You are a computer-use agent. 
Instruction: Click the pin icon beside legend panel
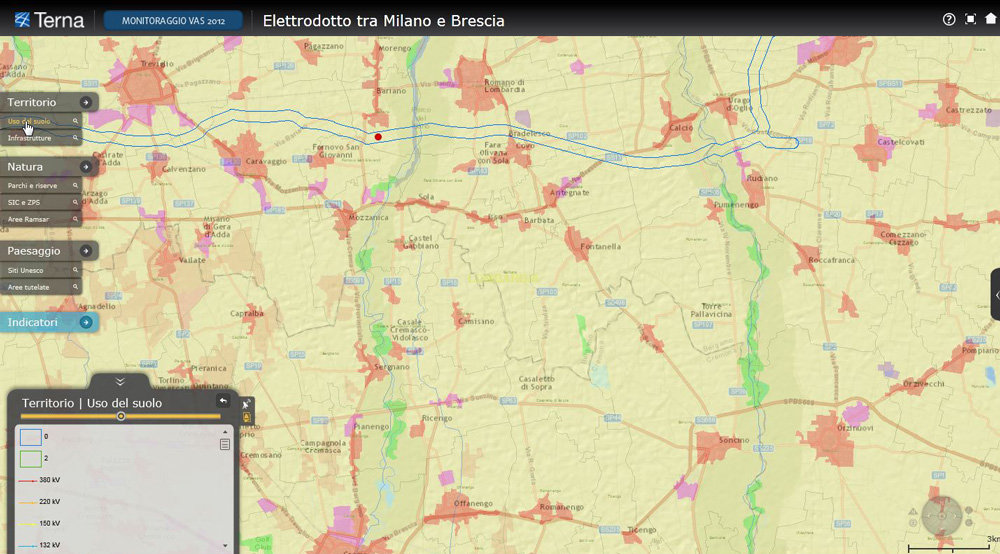pyautogui.click(x=247, y=403)
